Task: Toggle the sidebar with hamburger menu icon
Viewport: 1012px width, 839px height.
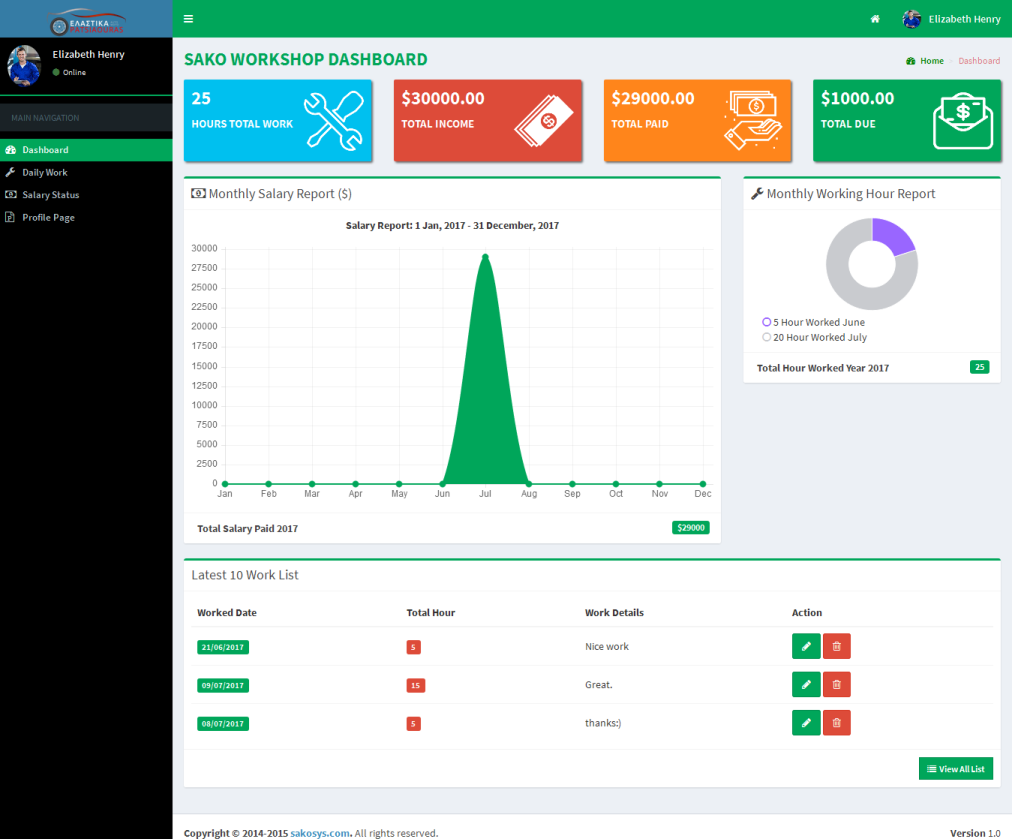Action: [188, 19]
